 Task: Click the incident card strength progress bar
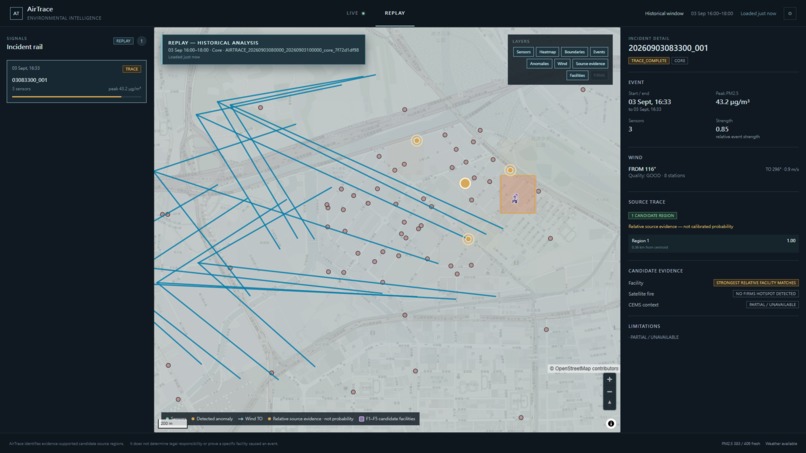76,97
